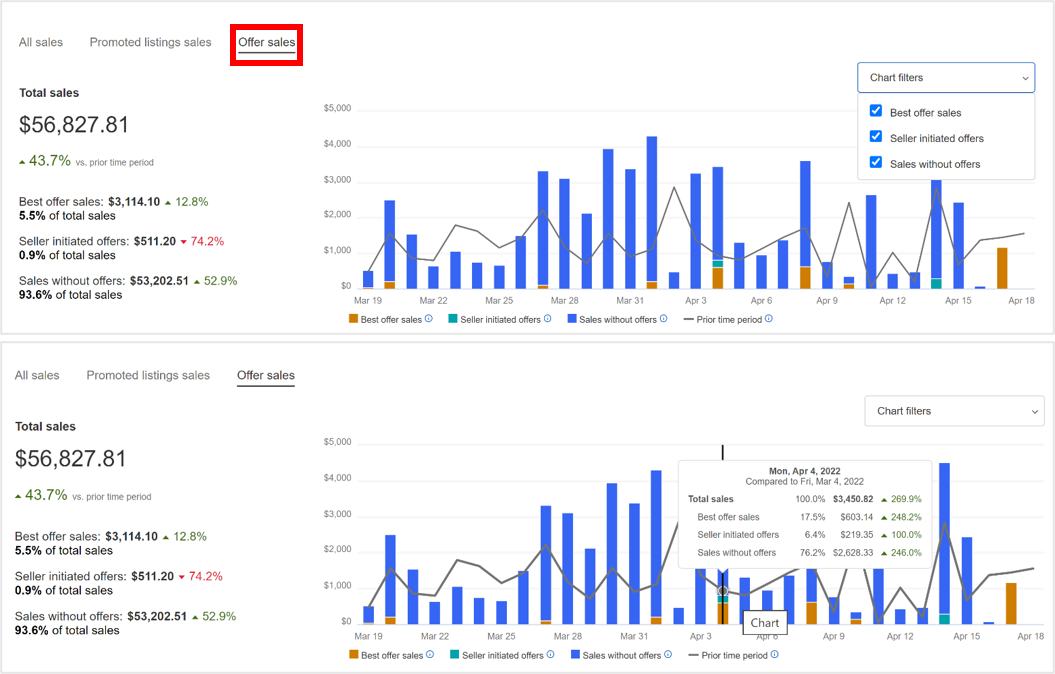Click info icon beside Seller initiated offers in bottom legend

(x=550, y=655)
